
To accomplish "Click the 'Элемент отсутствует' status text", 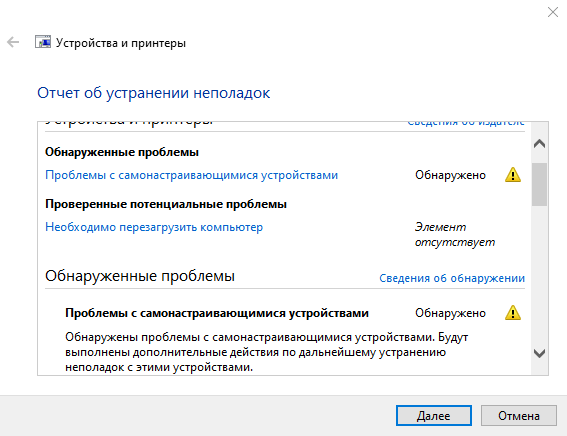I will [x=455, y=234].
